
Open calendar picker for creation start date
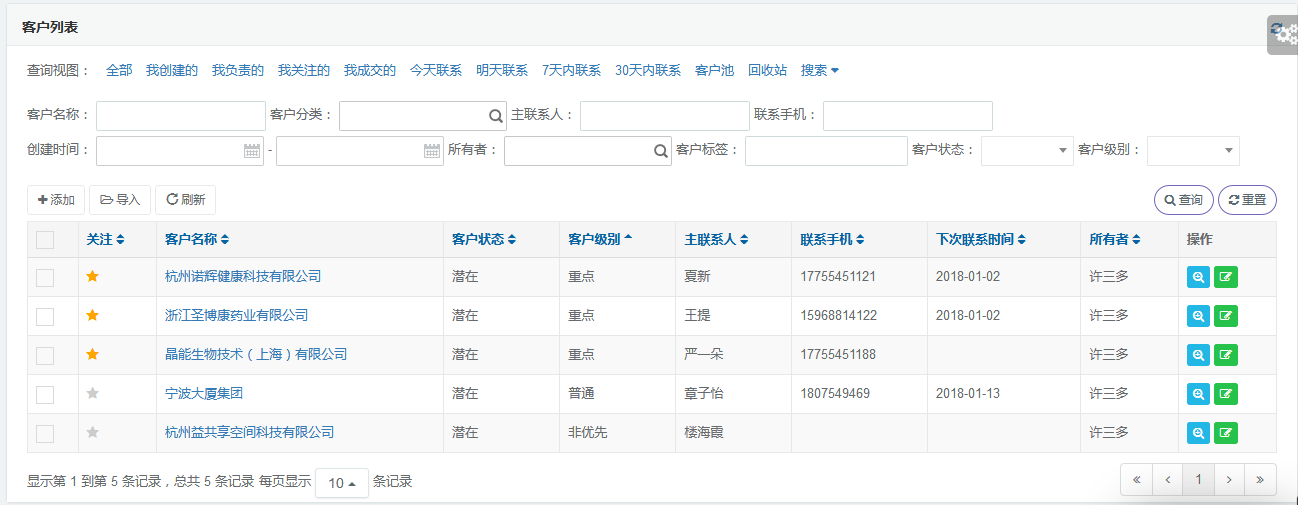coord(252,151)
